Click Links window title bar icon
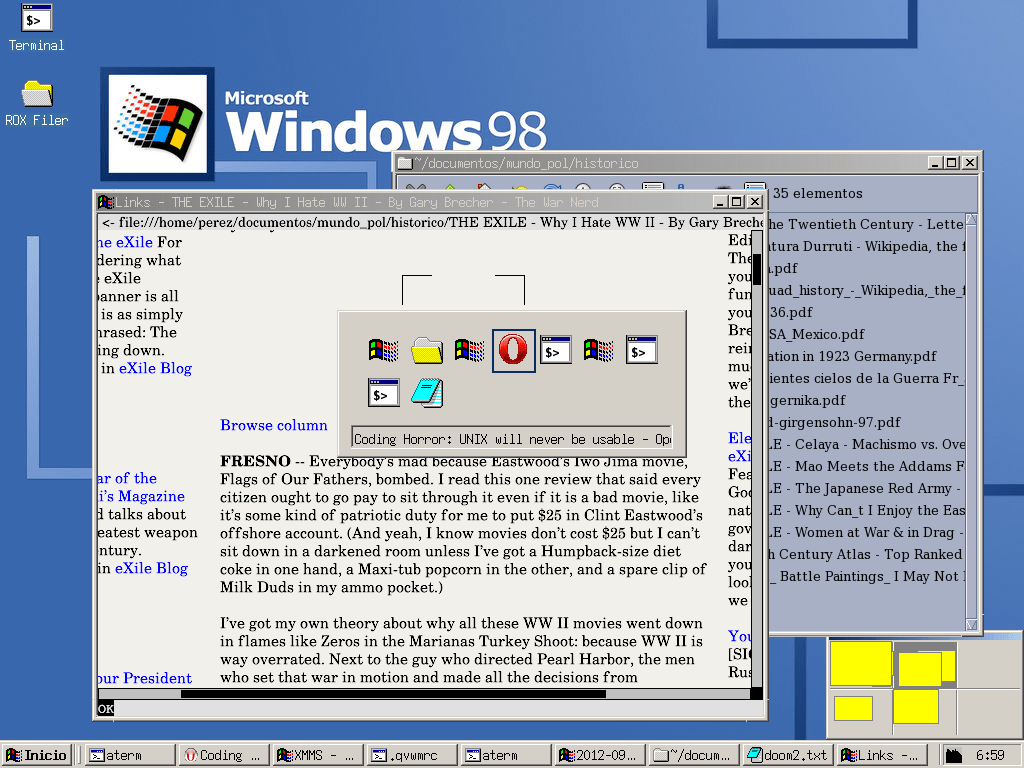Viewport: 1024px width, 768px height. point(106,202)
